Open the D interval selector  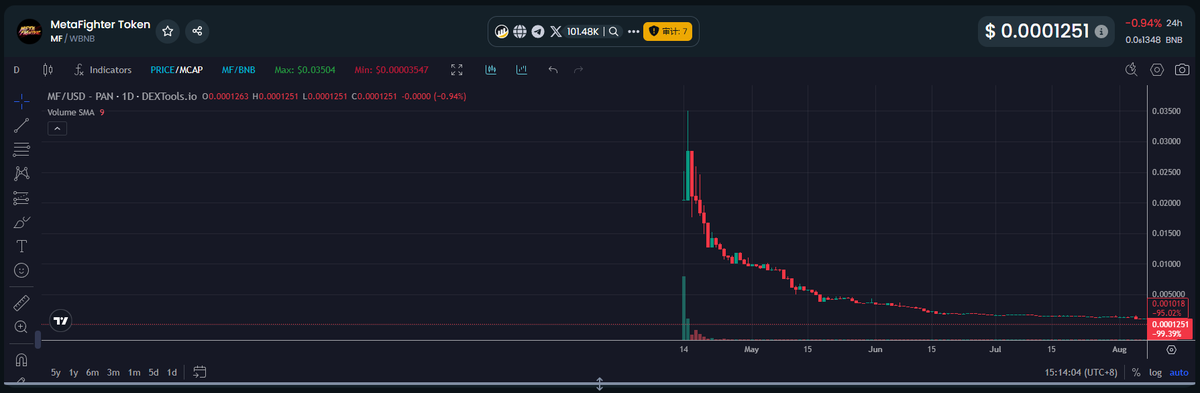click(x=17, y=70)
